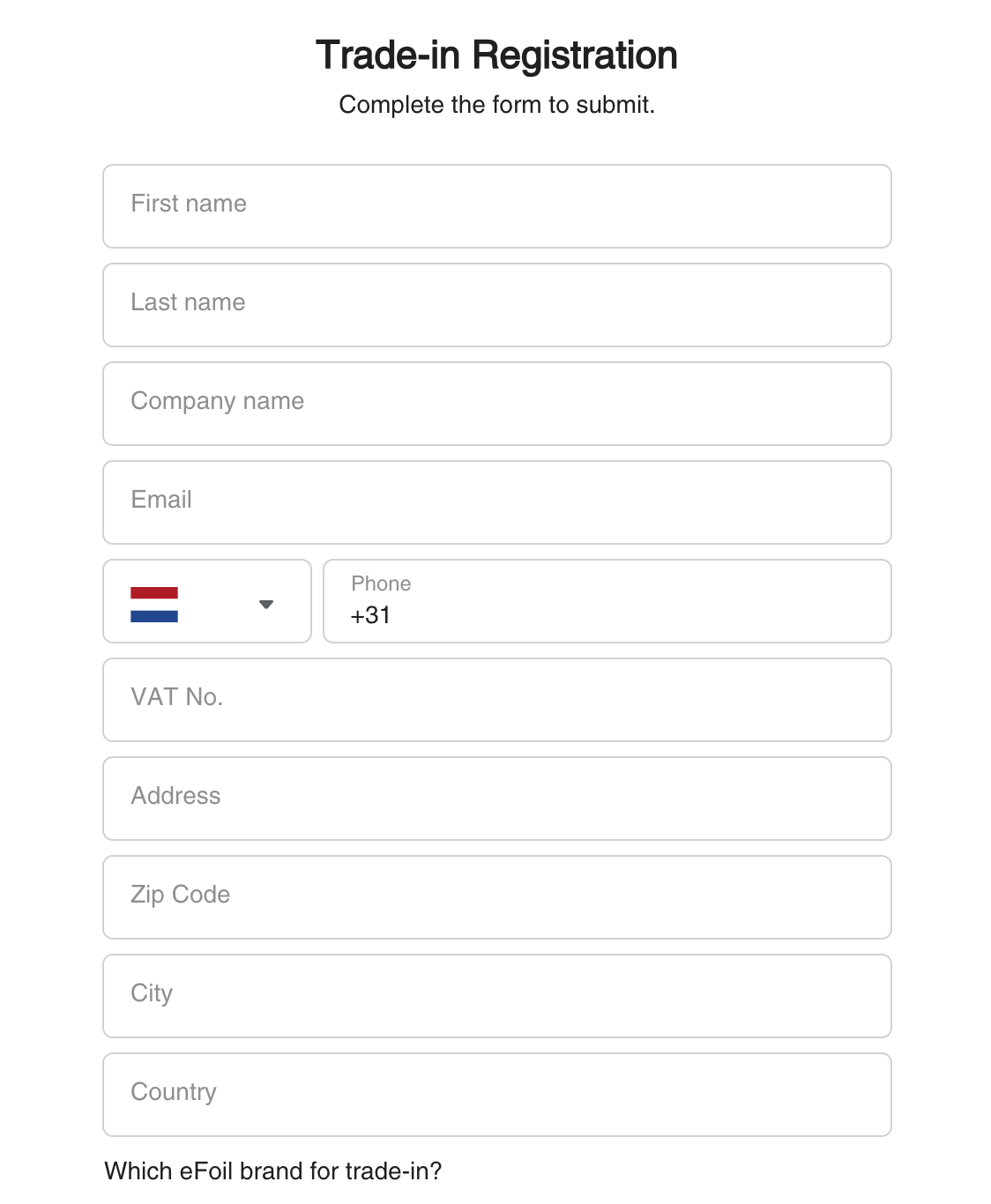Screen dimensions: 991x1204
Task: Open the phone country code selector
Action: pos(207,601)
